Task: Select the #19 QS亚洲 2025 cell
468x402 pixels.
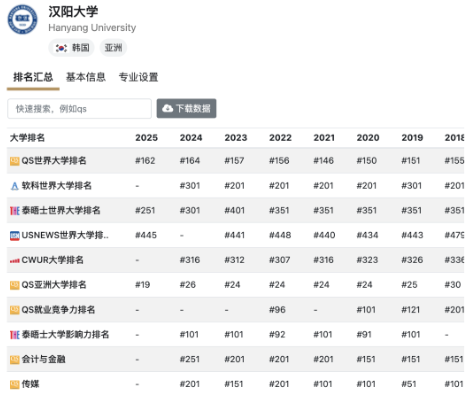Action: tap(142, 285)
